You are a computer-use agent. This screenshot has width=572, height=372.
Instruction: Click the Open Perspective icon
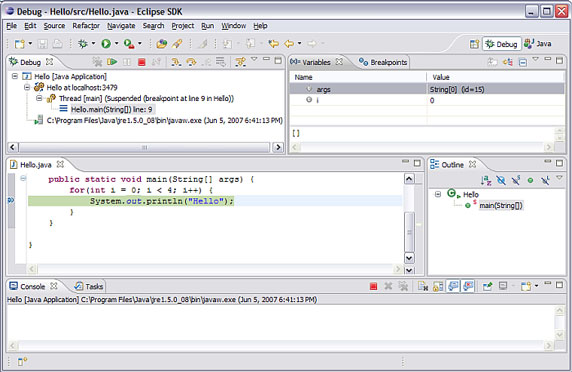point(474,44)
